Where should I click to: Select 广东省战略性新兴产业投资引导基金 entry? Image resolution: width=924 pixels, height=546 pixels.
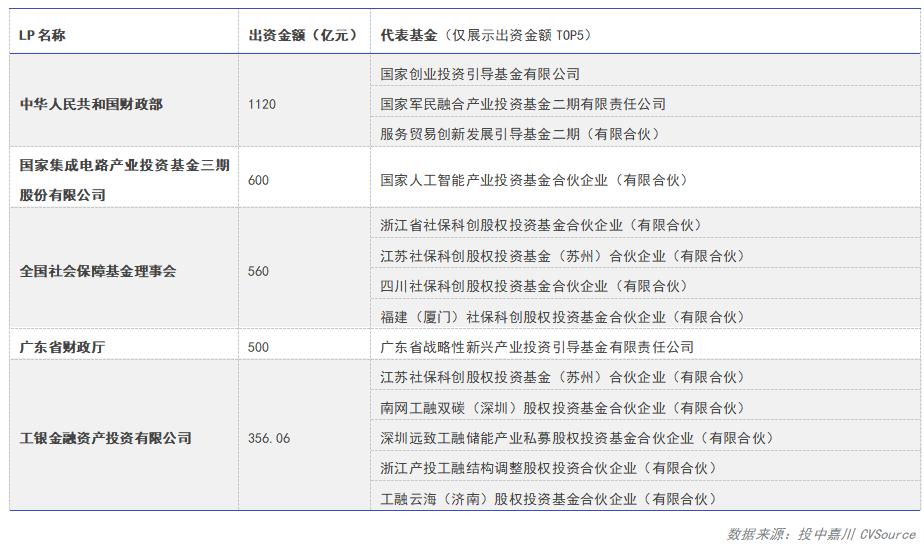[537, 347]
